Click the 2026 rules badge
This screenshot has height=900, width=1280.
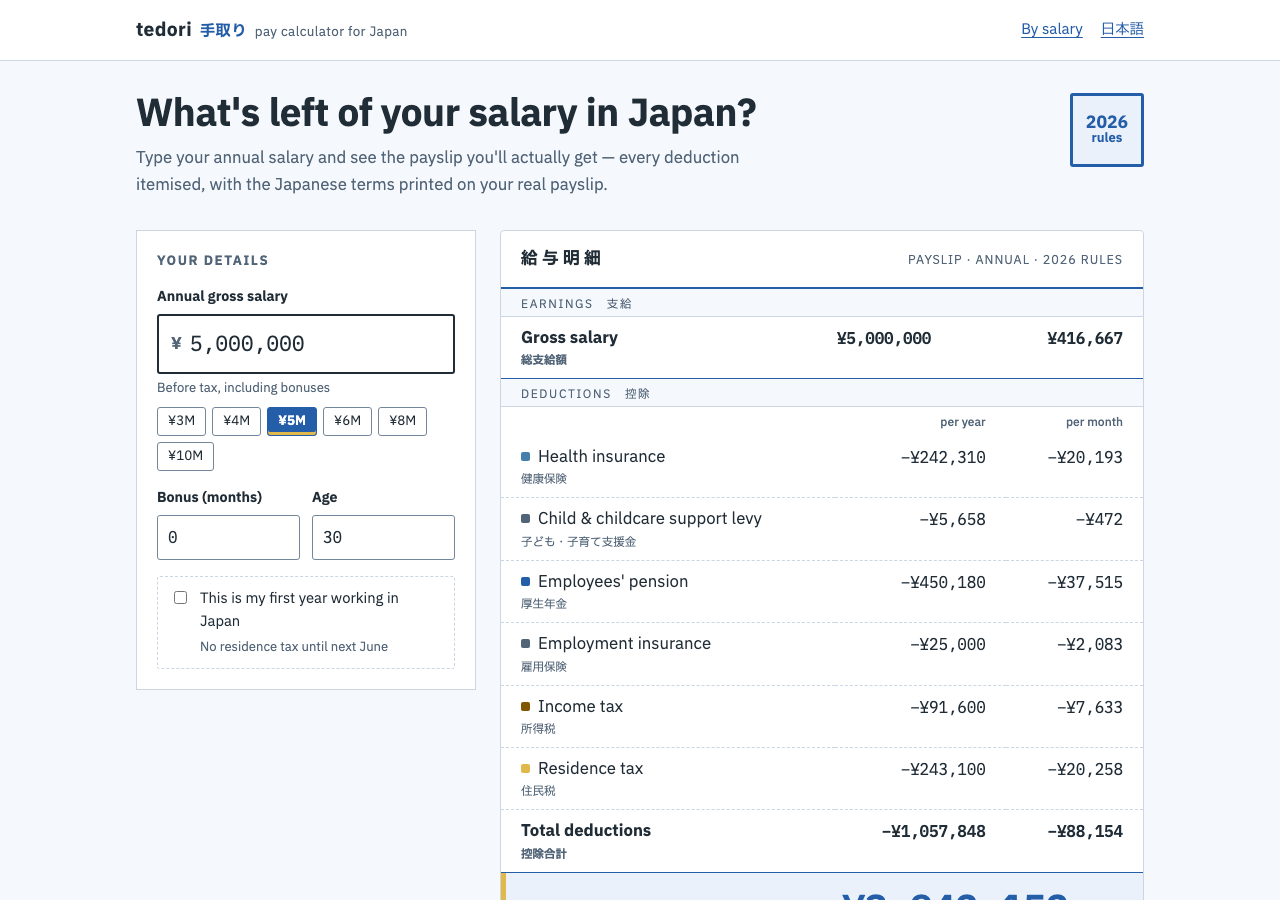point(1107,130)
